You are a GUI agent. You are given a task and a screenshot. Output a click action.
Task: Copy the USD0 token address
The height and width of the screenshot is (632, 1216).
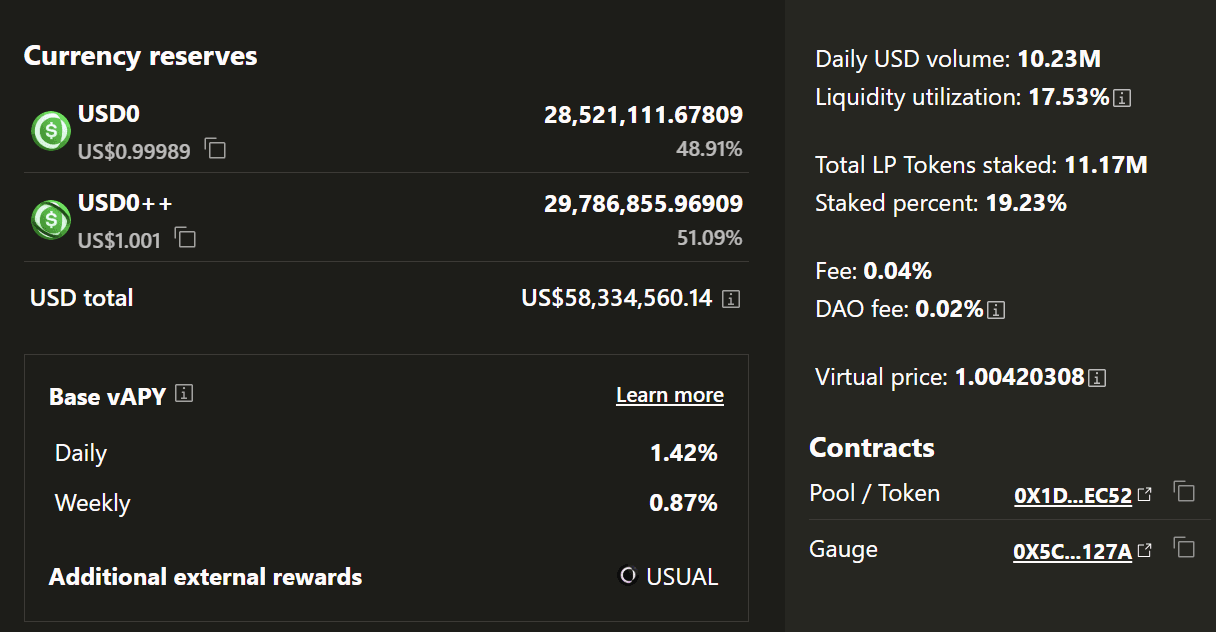(215, 149)
